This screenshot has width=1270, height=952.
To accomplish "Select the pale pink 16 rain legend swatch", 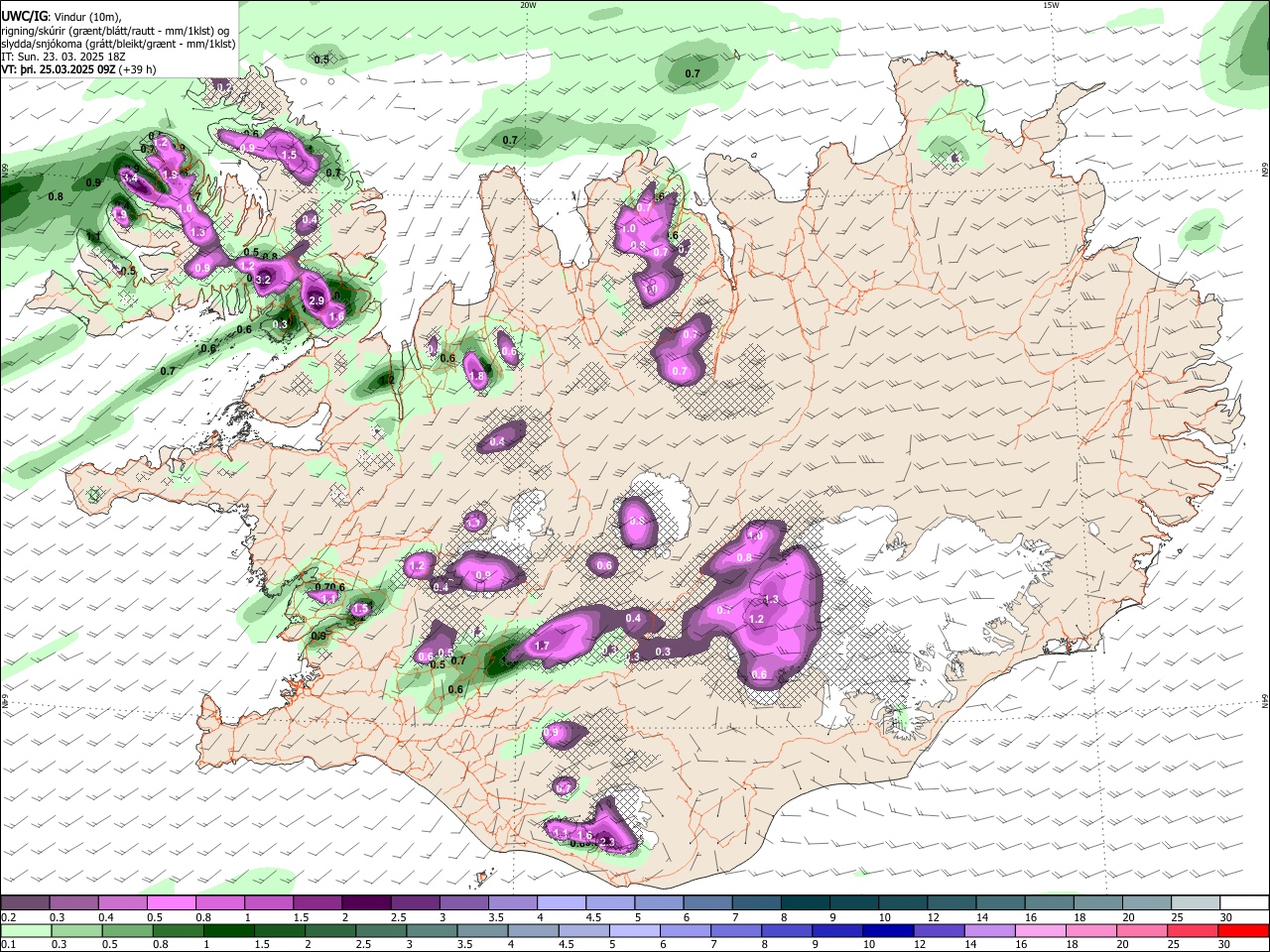I will click(1043, 930).
